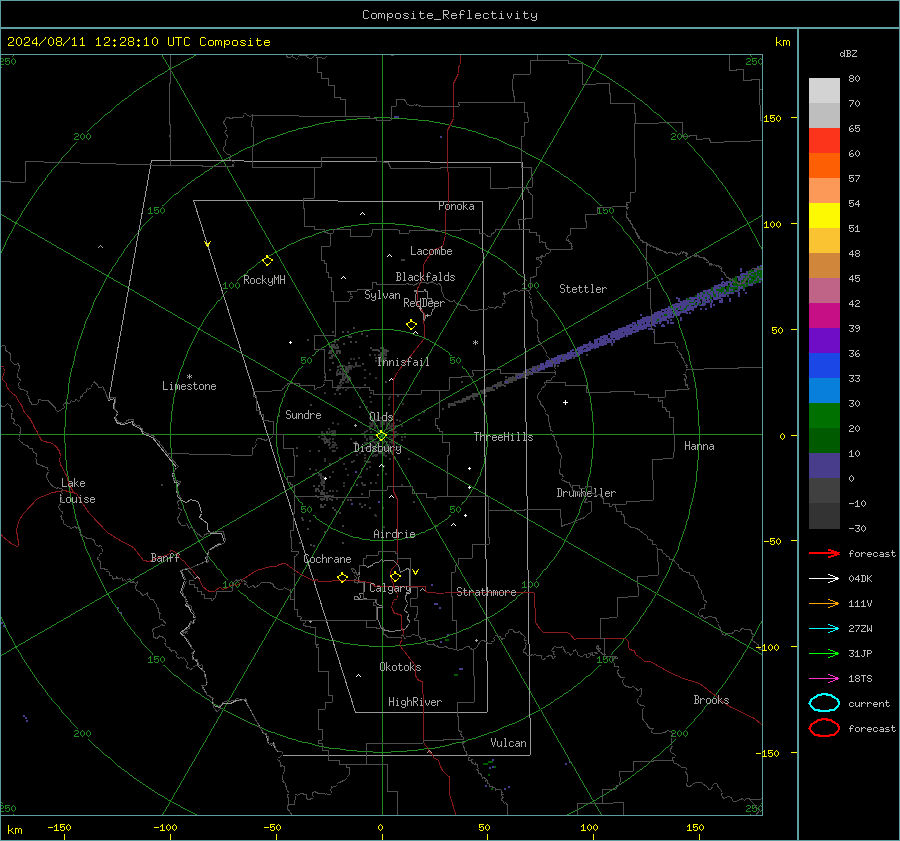Click the yellow V marker right of Calgary diamond
Viewport: 900px width, 841px height.
tap(415, 572)
